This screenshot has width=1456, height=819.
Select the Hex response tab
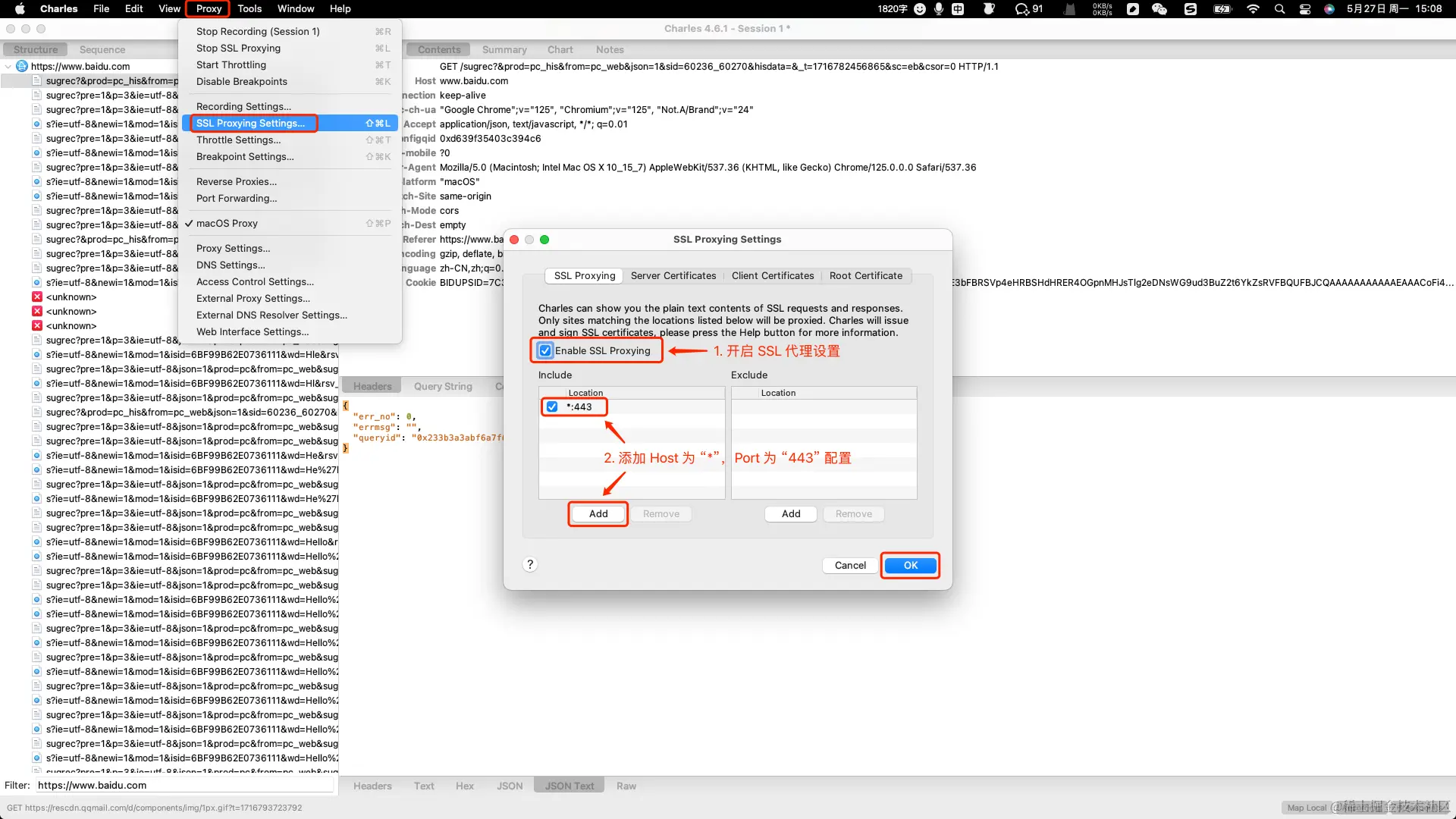pos(465,786)
